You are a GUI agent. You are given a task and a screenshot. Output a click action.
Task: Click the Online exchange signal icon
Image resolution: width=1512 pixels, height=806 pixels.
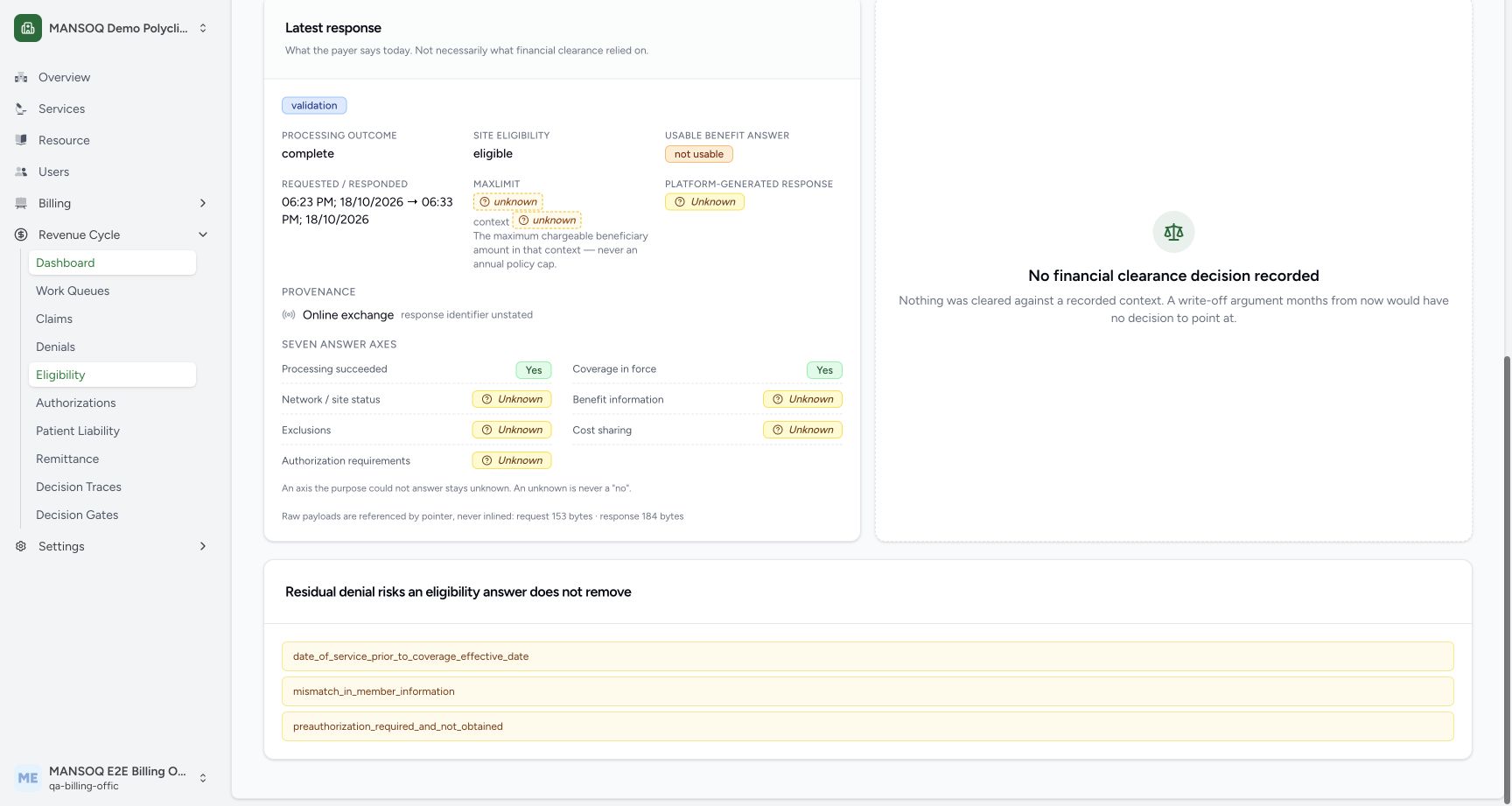point(289,315)
